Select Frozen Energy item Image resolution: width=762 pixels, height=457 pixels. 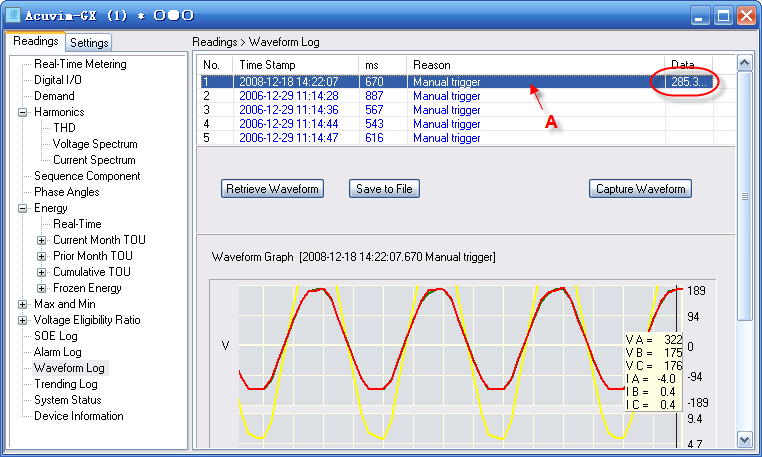[87, 288]
